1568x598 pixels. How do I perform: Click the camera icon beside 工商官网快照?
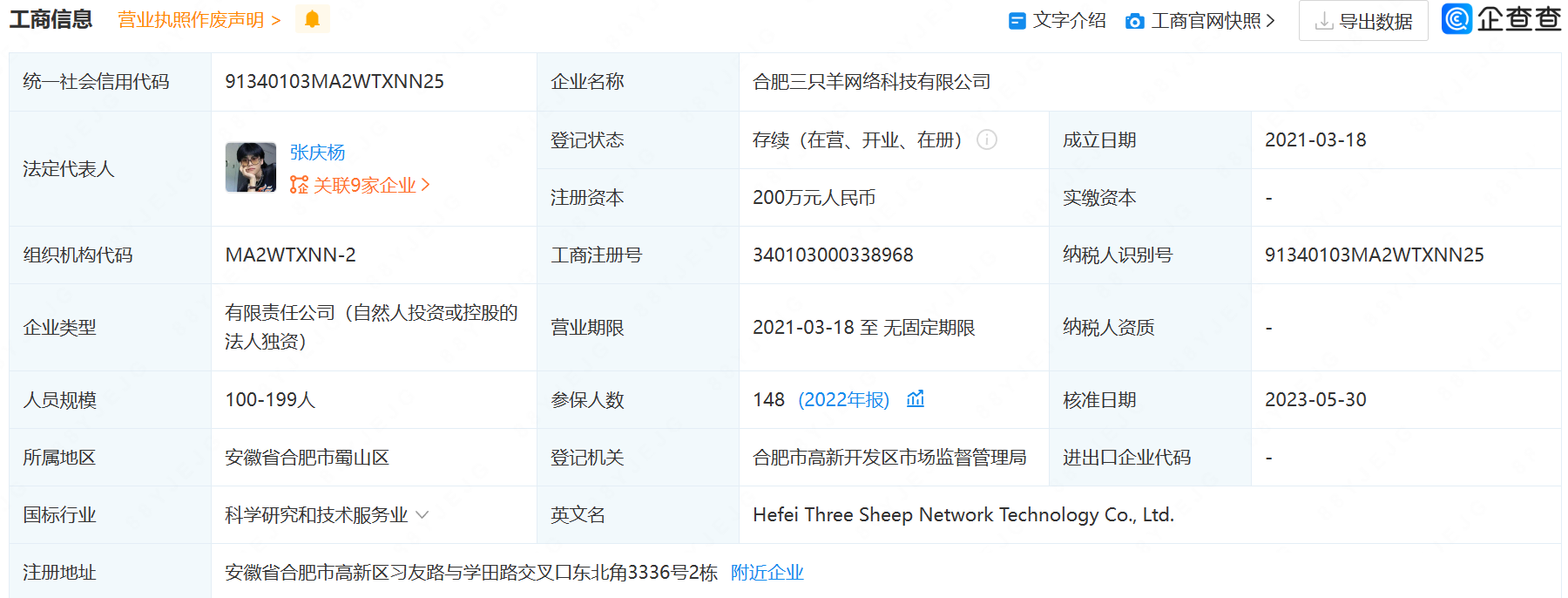coord(1134,21)
